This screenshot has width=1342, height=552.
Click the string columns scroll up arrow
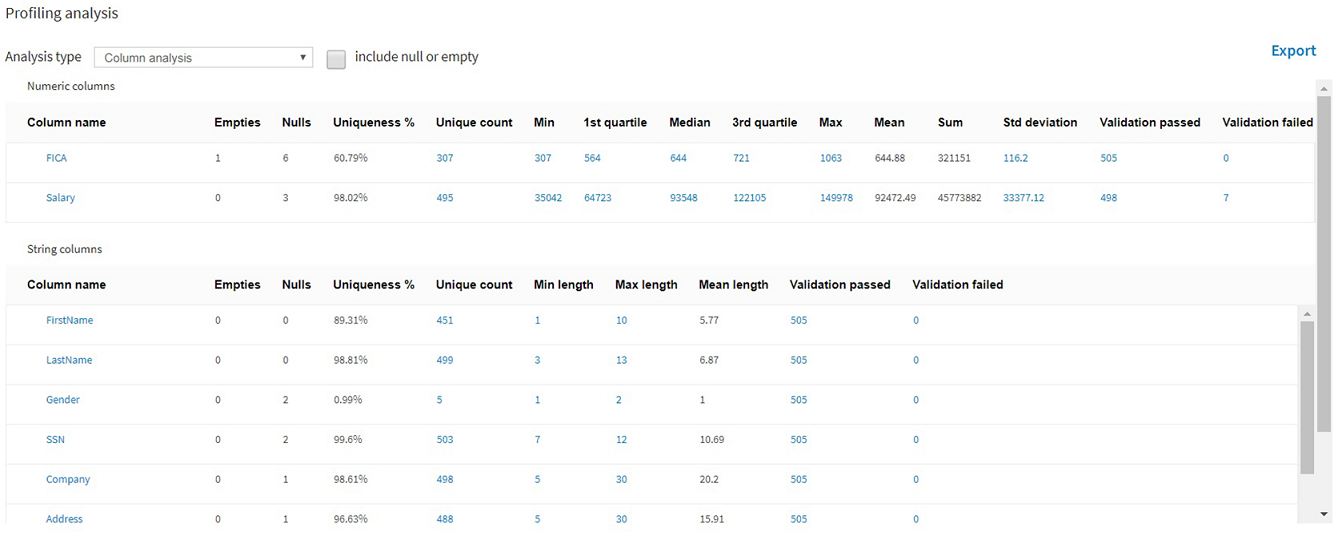click(1307, 314)
